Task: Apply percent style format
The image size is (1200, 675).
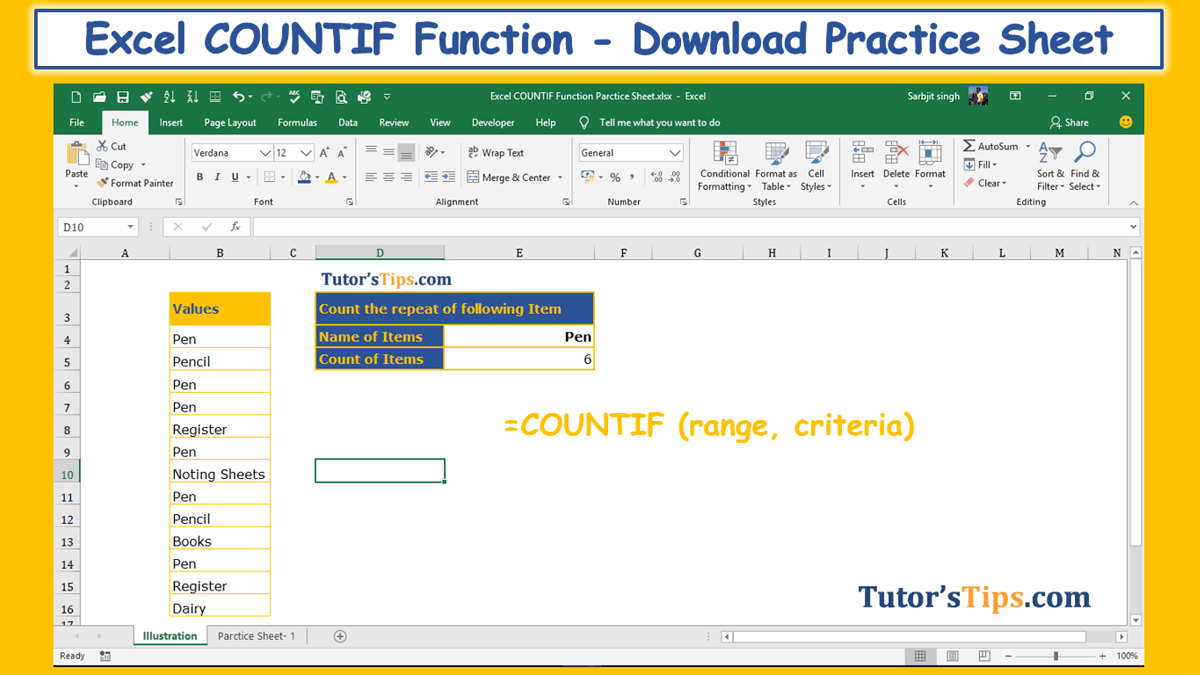Action: click(615, 177)
